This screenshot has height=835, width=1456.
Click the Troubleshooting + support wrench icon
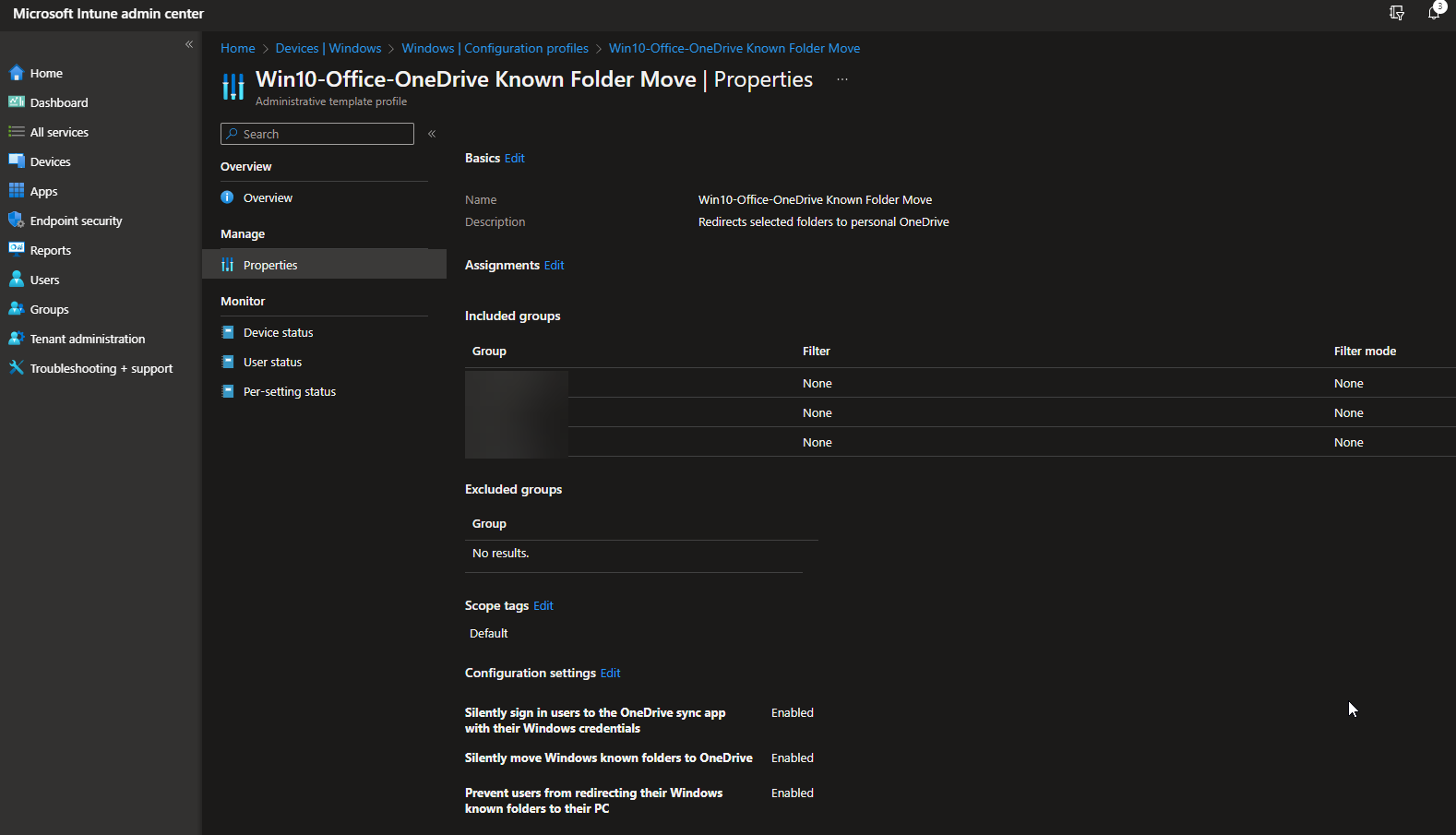coord(17,368)
